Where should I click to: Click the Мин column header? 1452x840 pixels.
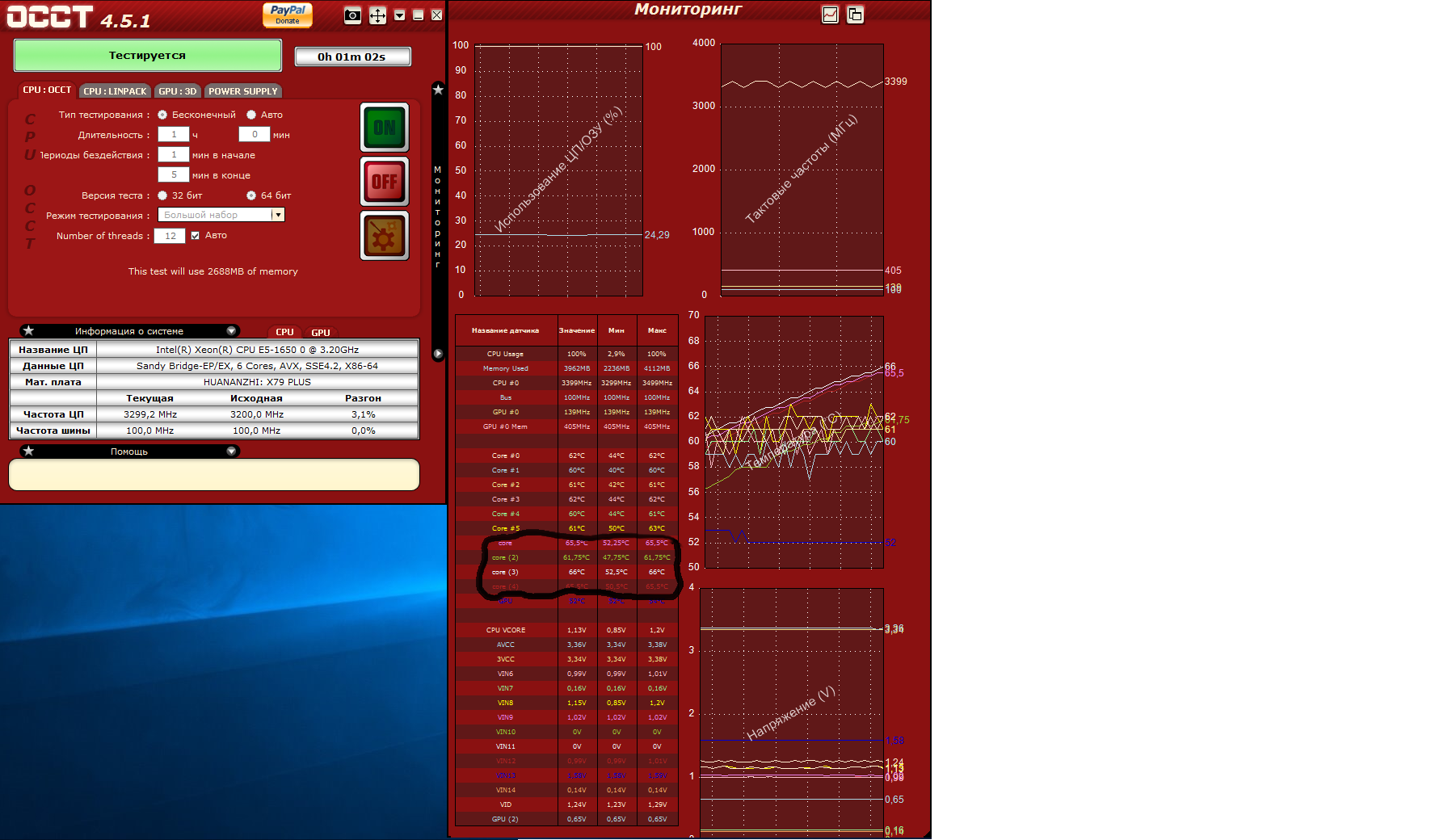pyautogui.click(x=617, y=330)
